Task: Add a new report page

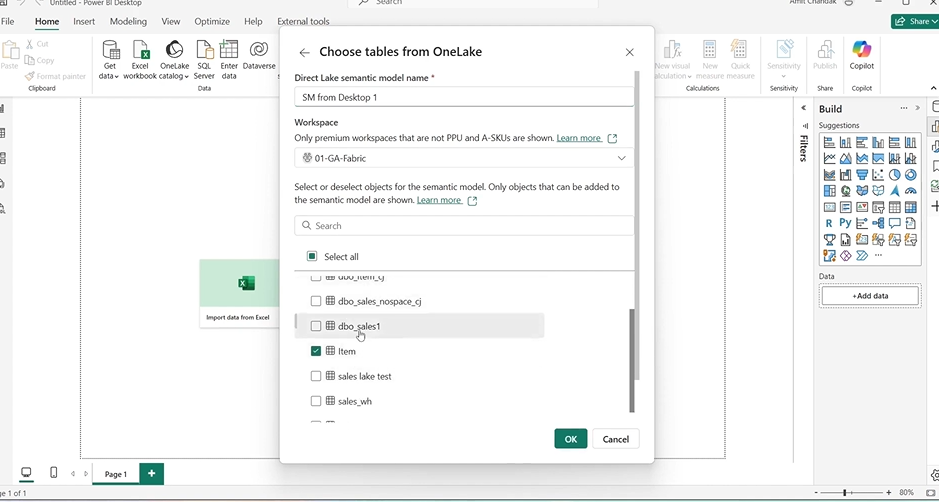Action: (x=152, y=473)
